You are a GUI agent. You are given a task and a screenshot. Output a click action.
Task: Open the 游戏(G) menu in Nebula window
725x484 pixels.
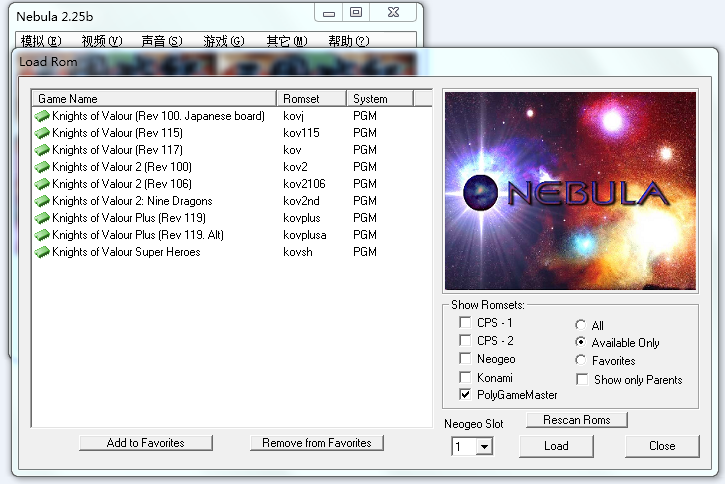(224, 41)
